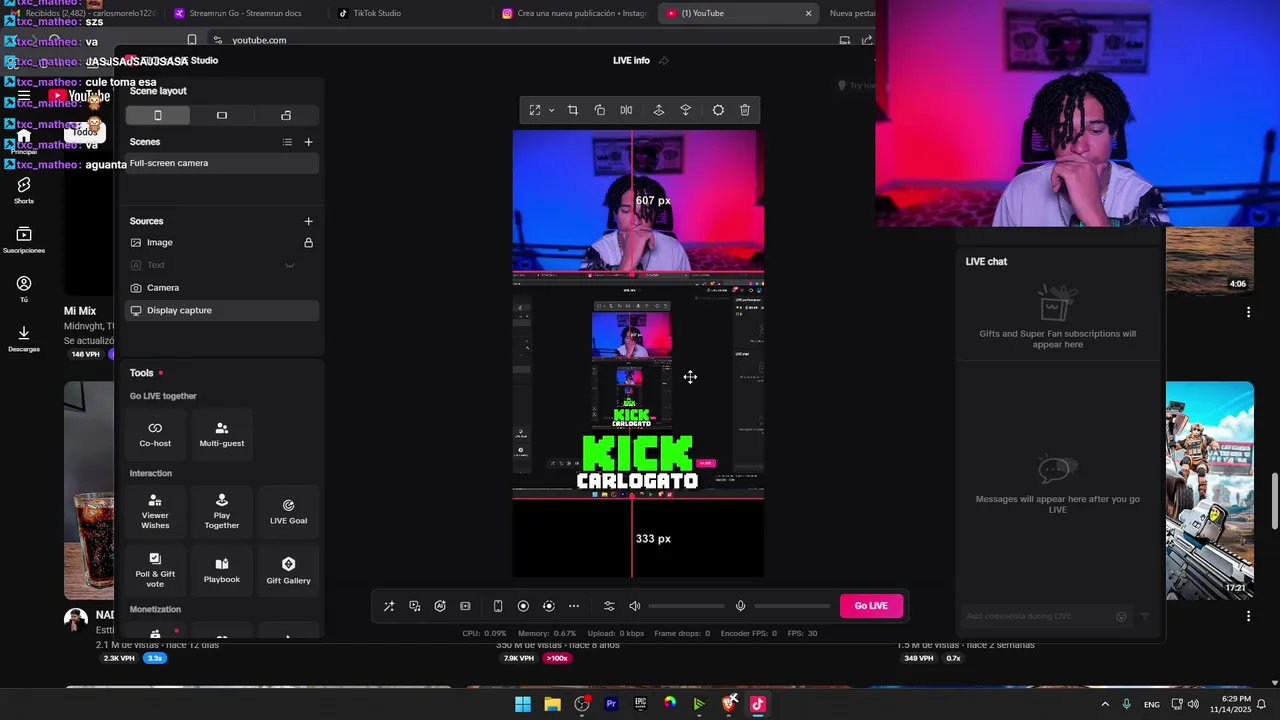Close the YouTube browser tab

[x=808, y=13]
